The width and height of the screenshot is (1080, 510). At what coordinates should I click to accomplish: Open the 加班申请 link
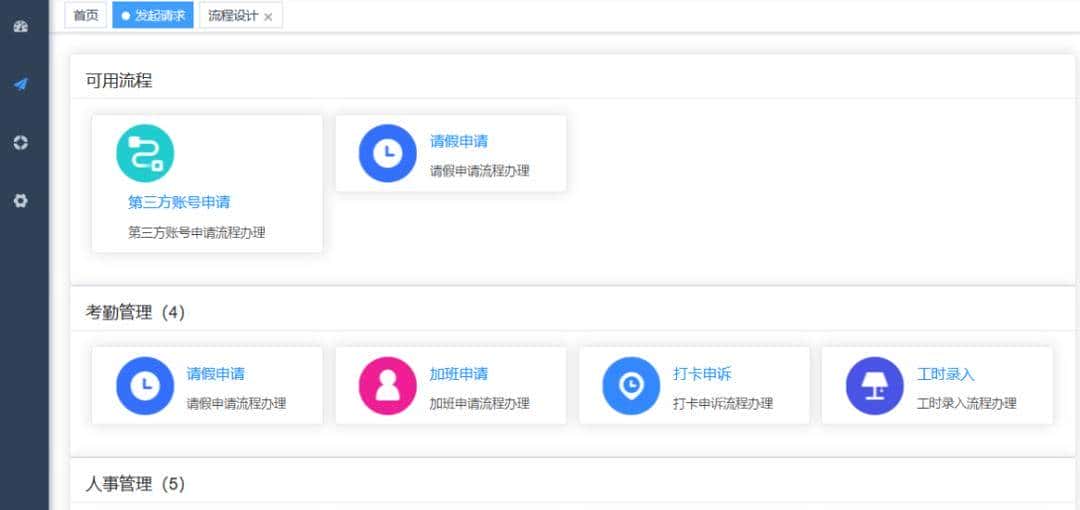click(x=459, y=374)
